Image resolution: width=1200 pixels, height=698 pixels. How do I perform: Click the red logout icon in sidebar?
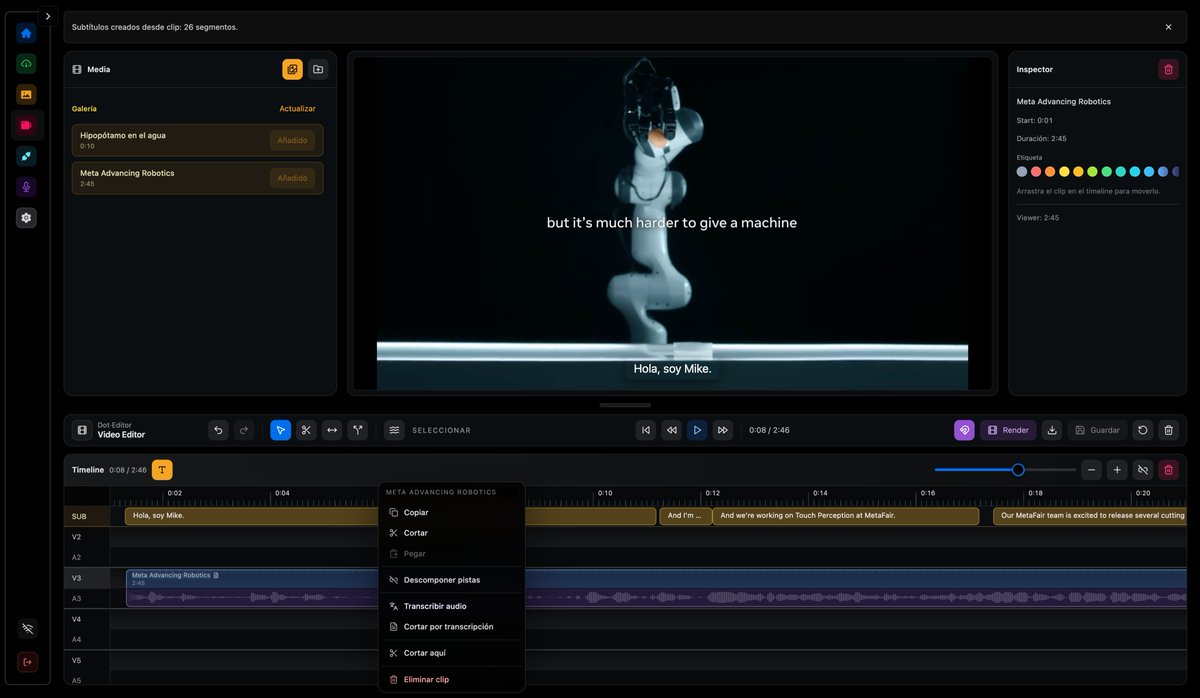[27, 662]
